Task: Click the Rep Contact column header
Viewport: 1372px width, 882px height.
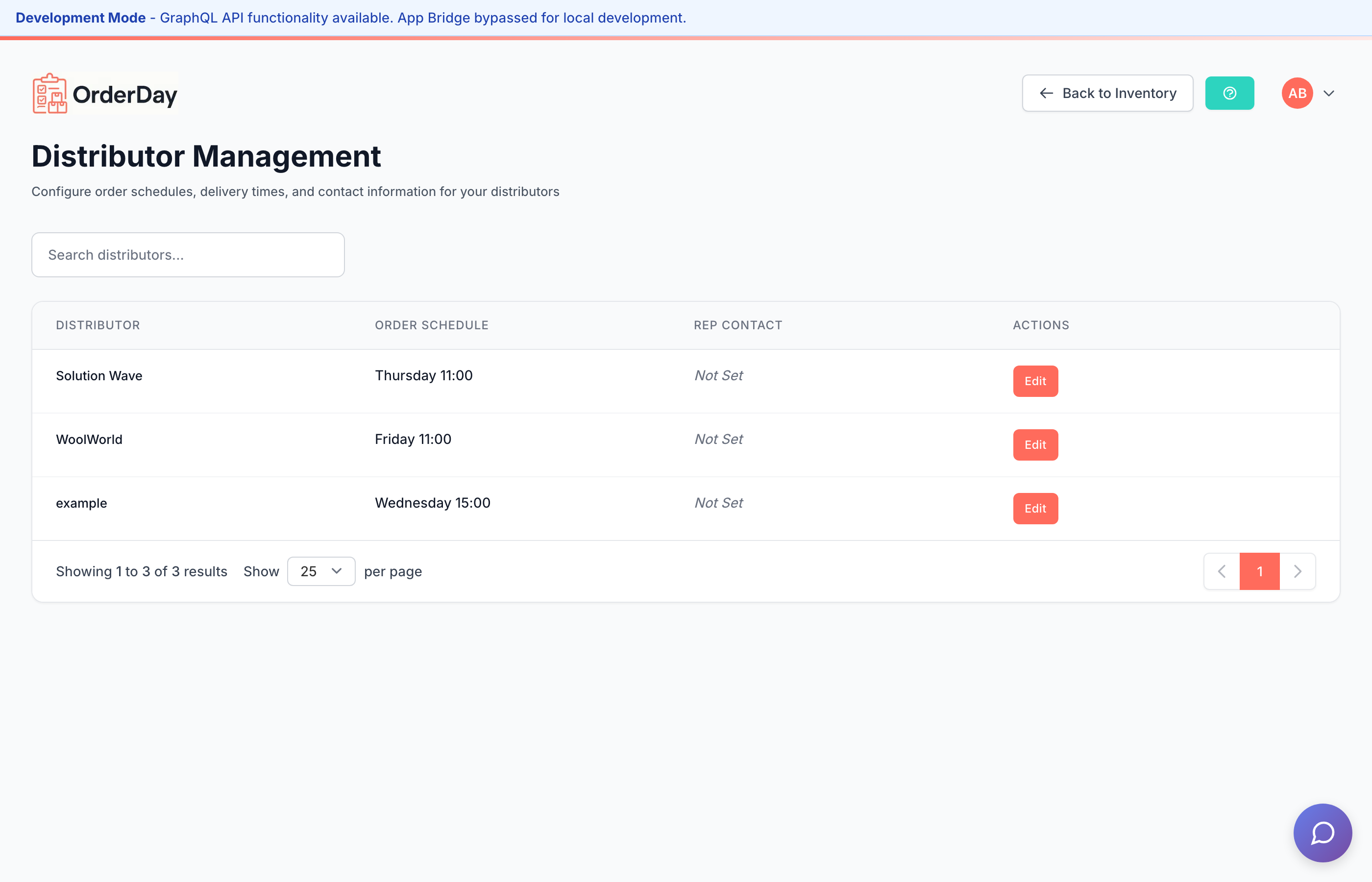Action: (x=737, y=325)
